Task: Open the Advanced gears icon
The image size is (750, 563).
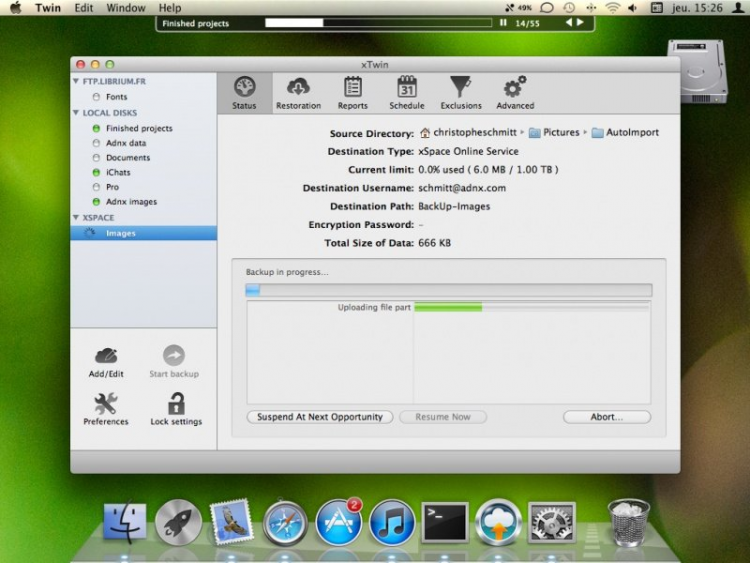Action: (x=515, y=88)
